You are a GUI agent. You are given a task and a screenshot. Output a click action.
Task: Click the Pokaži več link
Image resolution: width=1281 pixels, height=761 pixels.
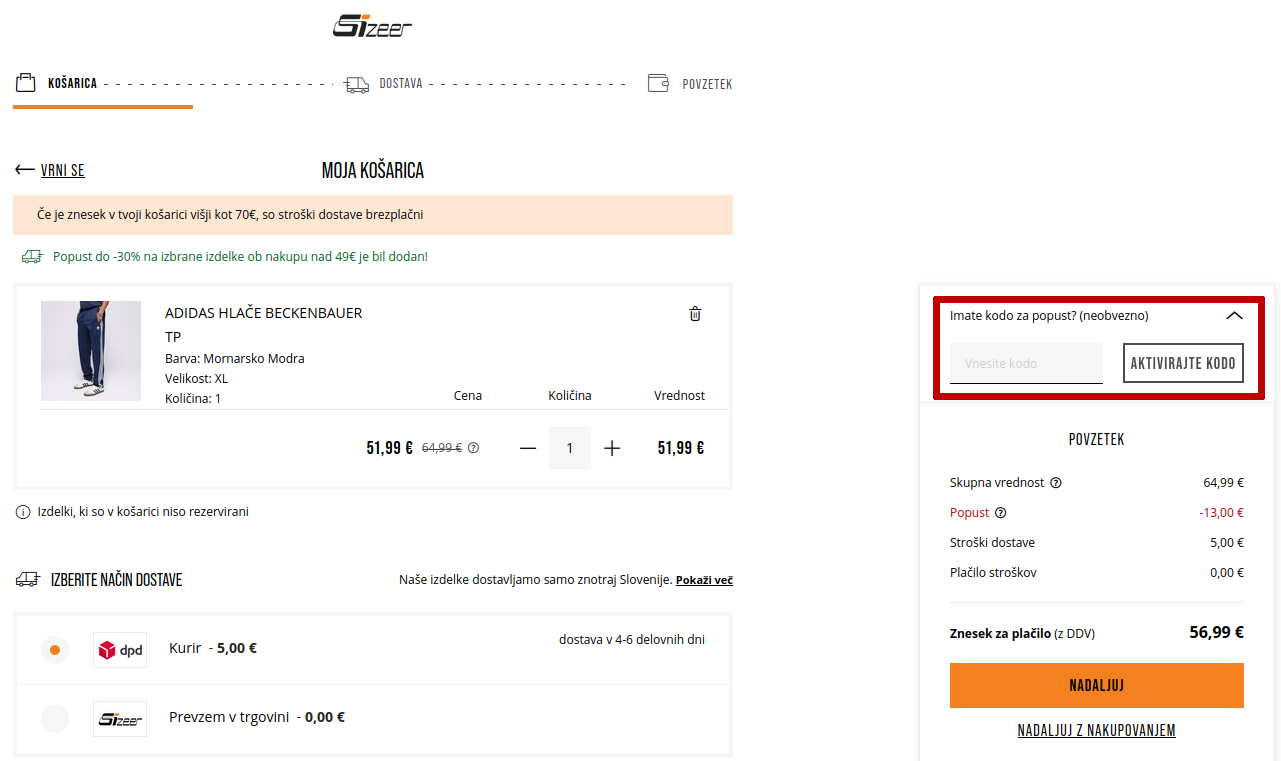(x=704, y=581)
